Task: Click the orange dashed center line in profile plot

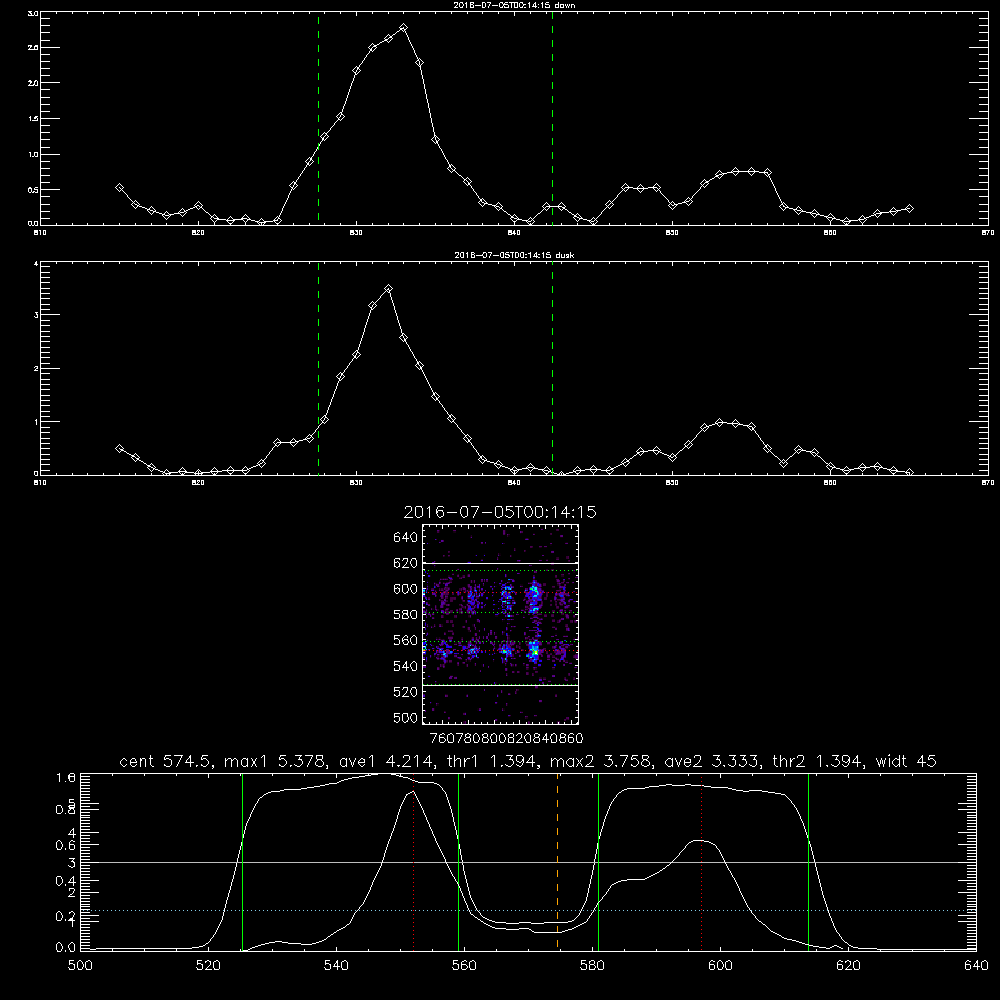Action: (x=557, y=862)
